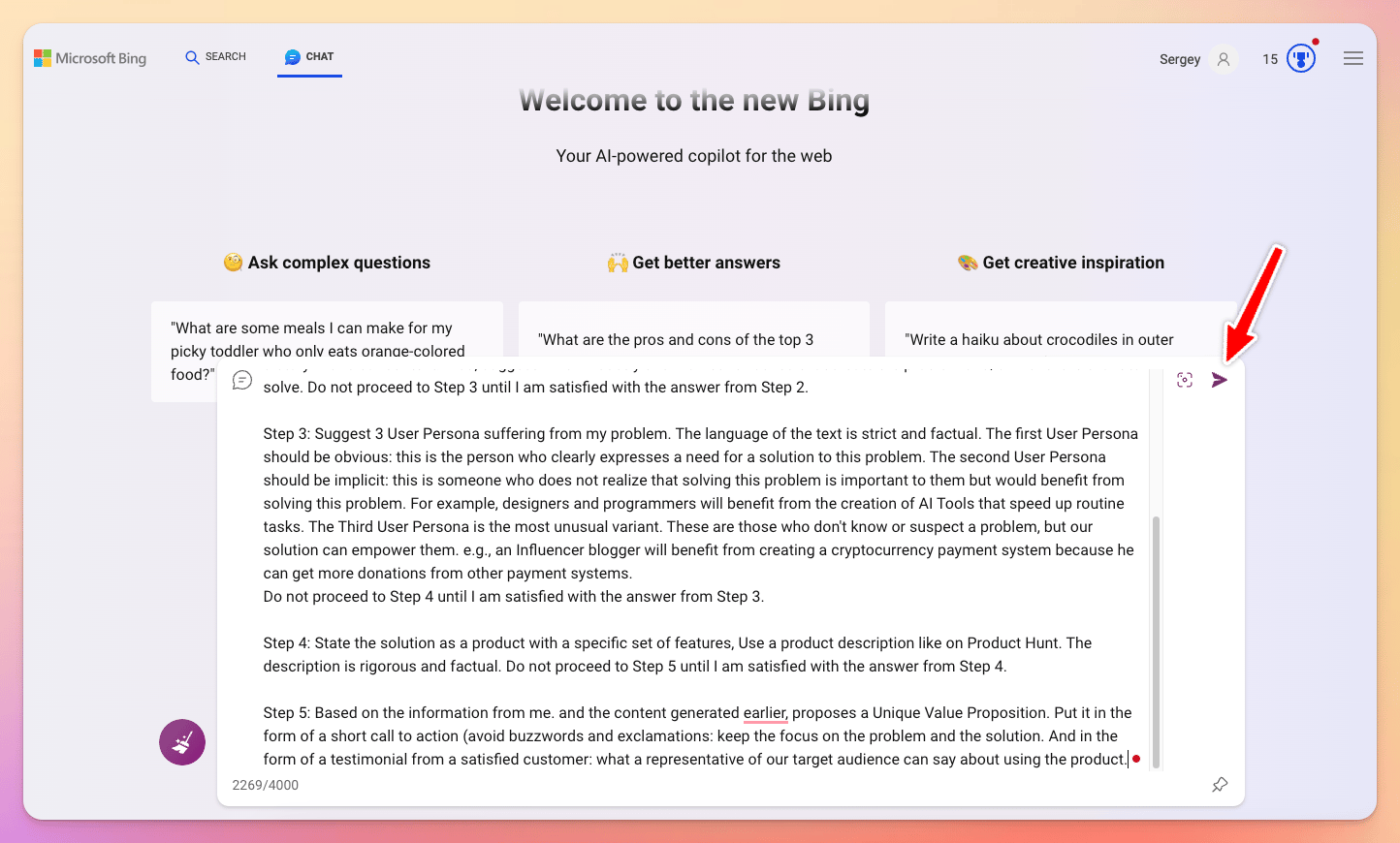The height and width of the screenshot is (843, 1400).
Task: Click the "Step 3: Suggest 3 User Persona" line
Action: click(700, 434)
